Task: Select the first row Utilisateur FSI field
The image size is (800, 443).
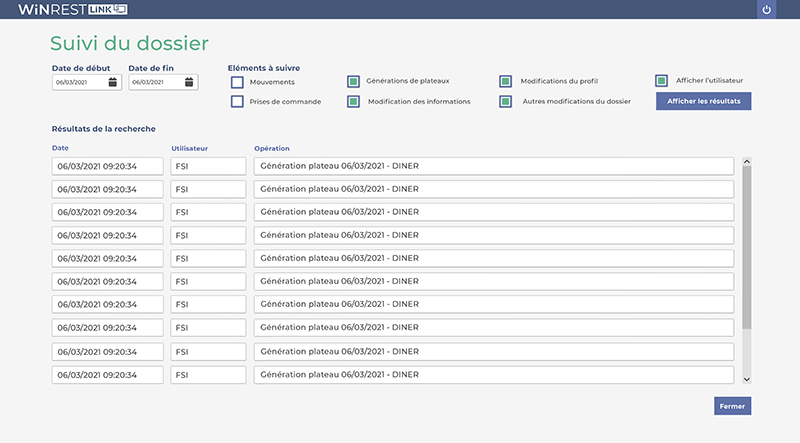Action: pos(208,166)
